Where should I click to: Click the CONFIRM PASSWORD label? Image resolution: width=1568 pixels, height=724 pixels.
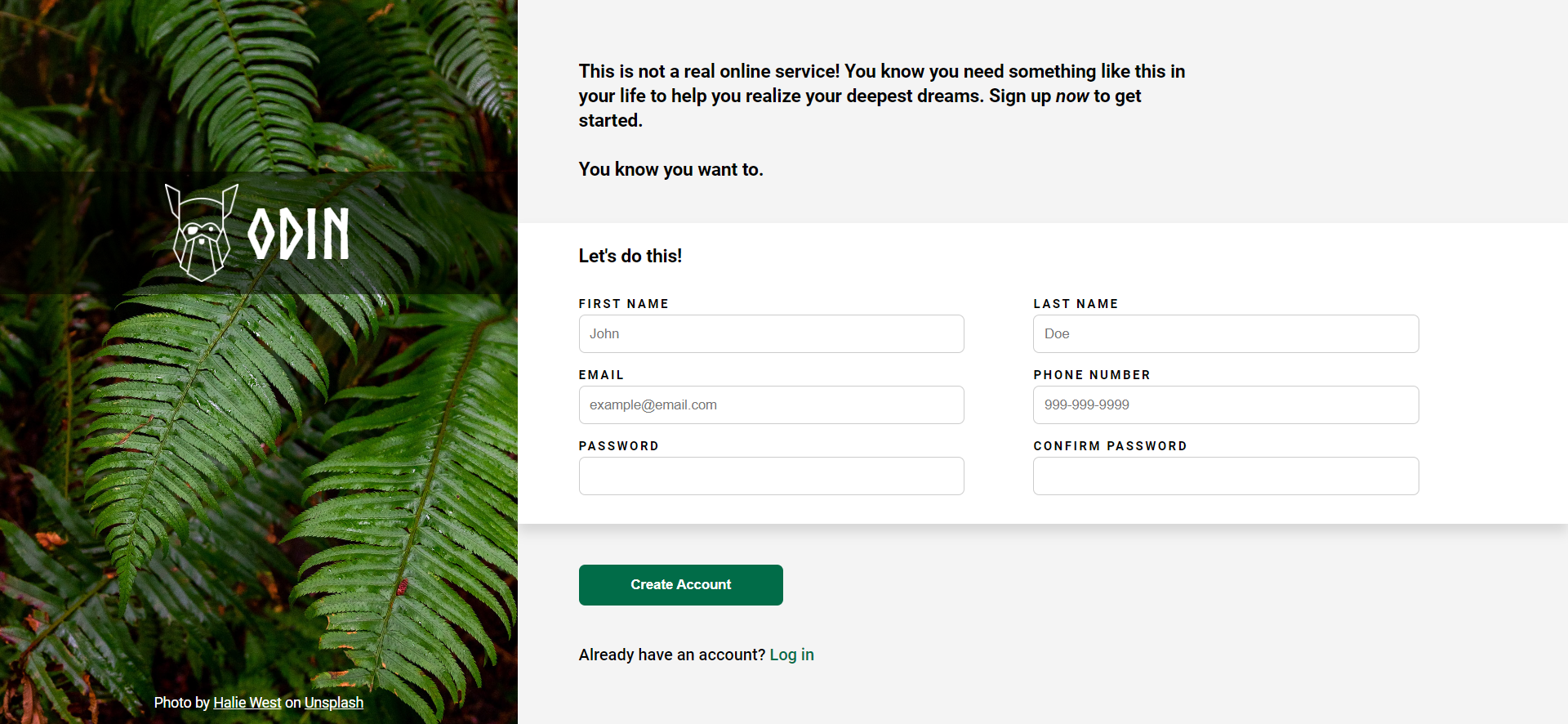1110,446
